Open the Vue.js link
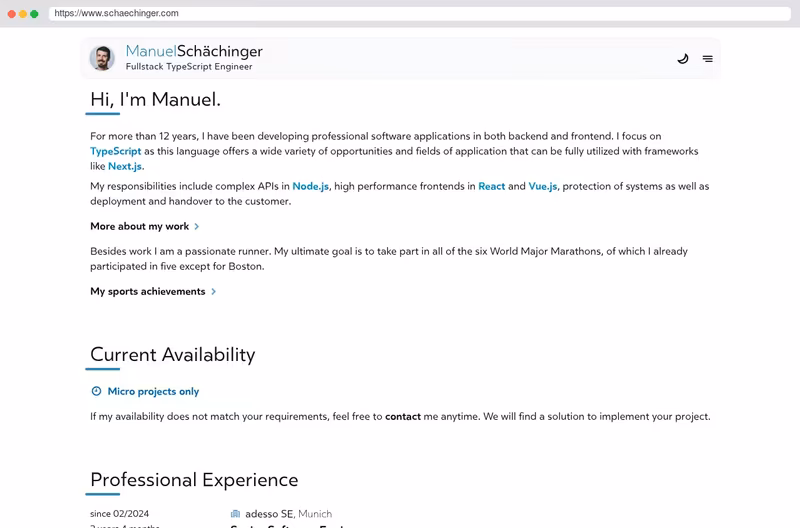Viewport: 800px width, 528px height. pyautogui.click(x=543, y=186)
